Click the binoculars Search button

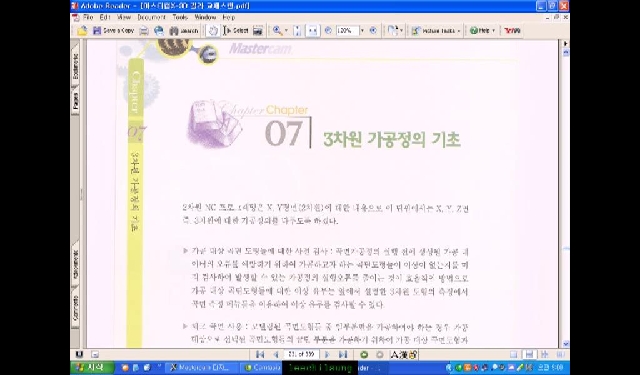click(x=184, y=31)
